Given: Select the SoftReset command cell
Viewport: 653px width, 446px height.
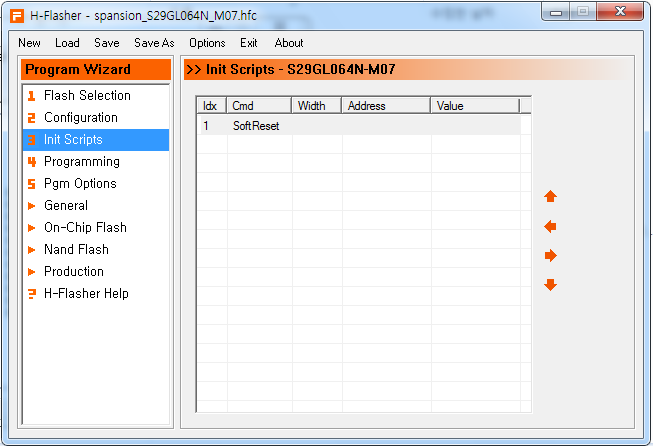Looking at the screenshot, I should tap(260, 126).
